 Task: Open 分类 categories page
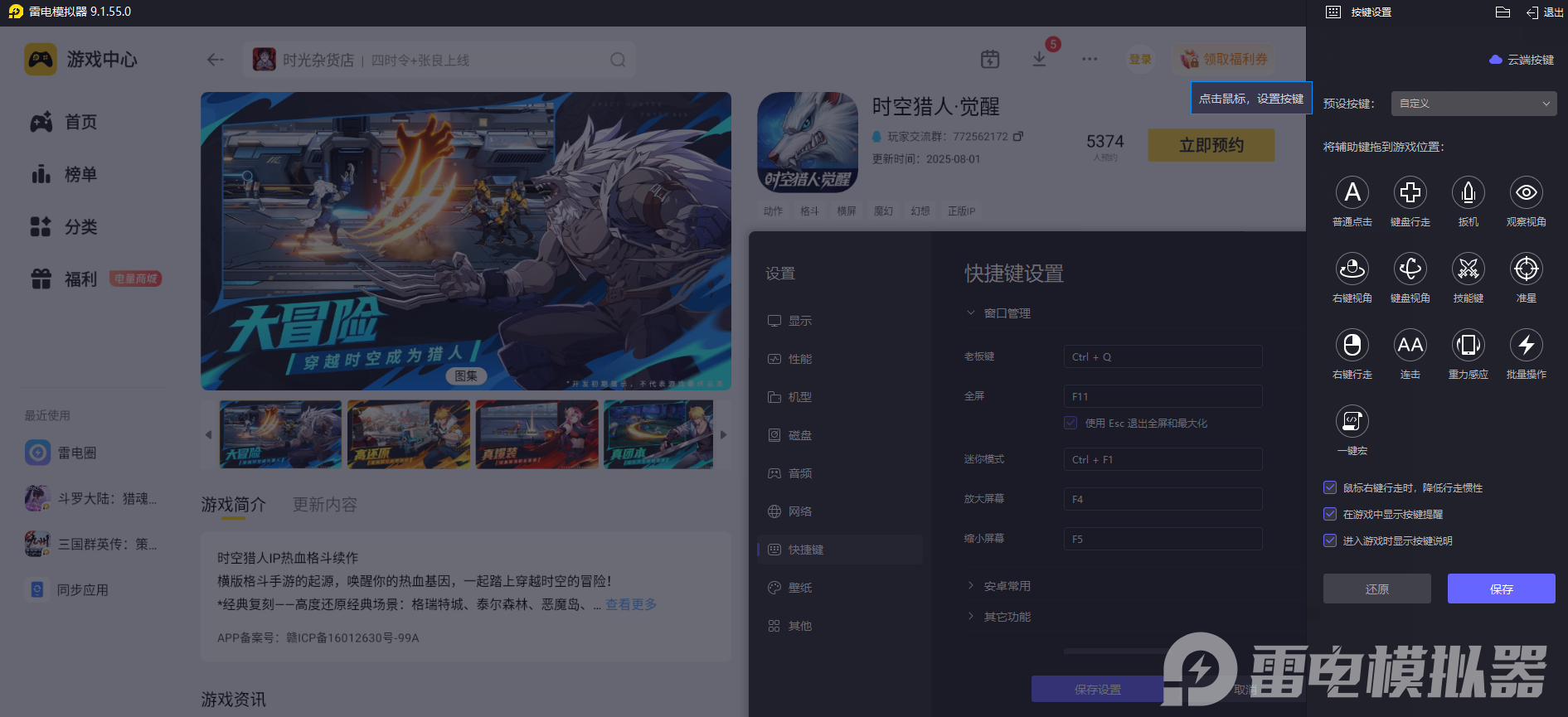(64, 226)
